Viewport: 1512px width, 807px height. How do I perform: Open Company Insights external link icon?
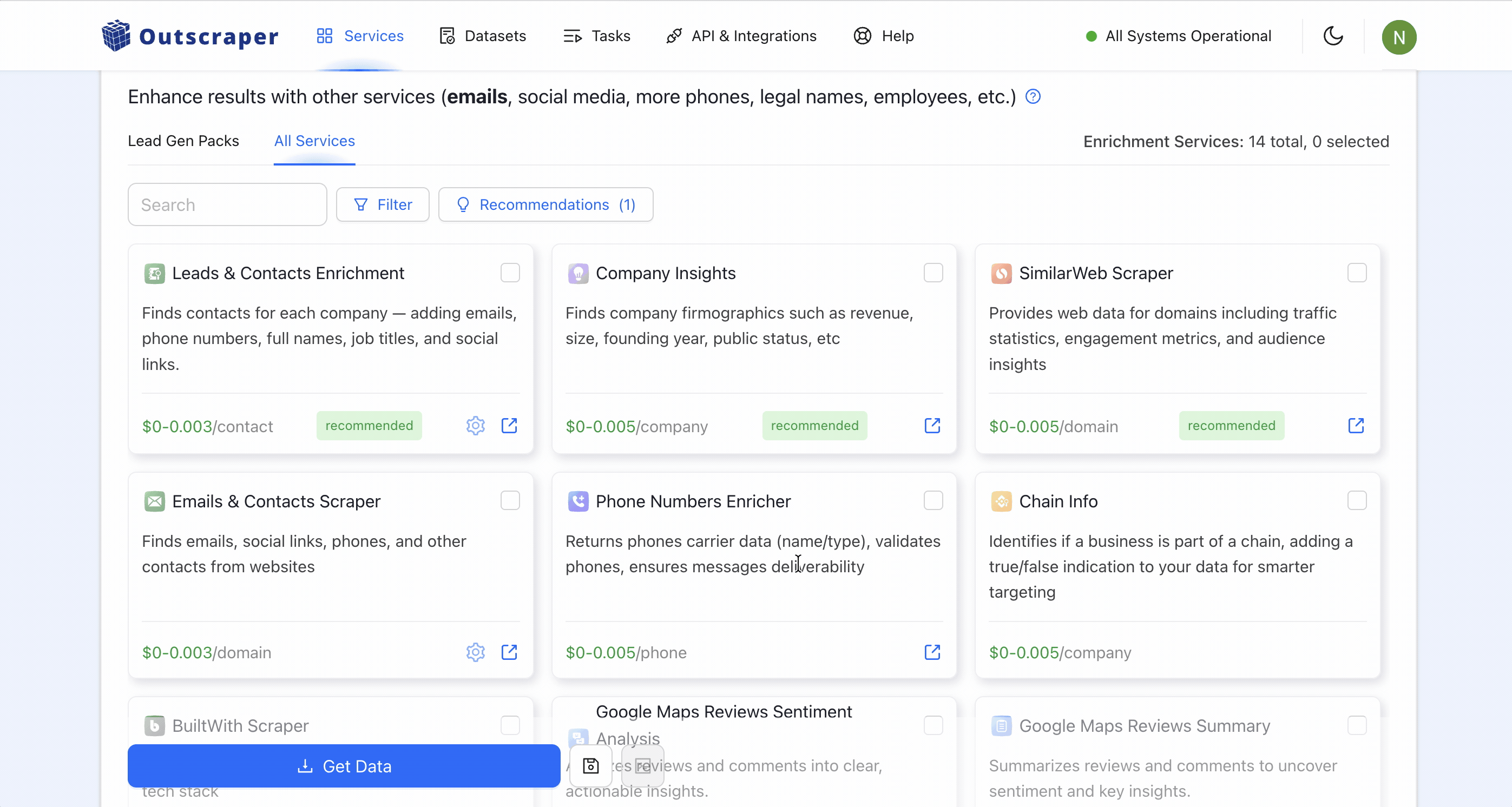pyautogui.click(x=932, y=426)
